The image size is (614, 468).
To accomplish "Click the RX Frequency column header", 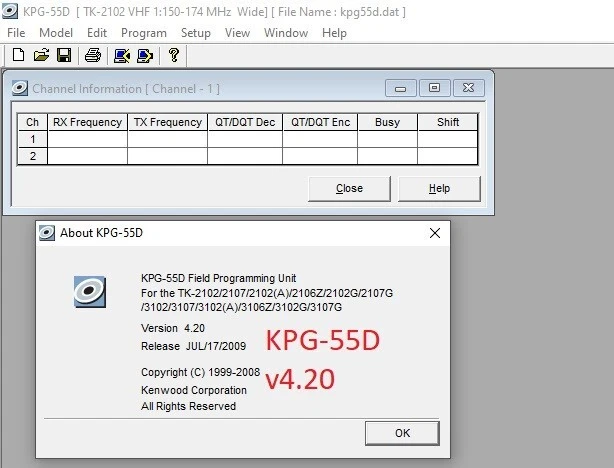I will (87, 122).
